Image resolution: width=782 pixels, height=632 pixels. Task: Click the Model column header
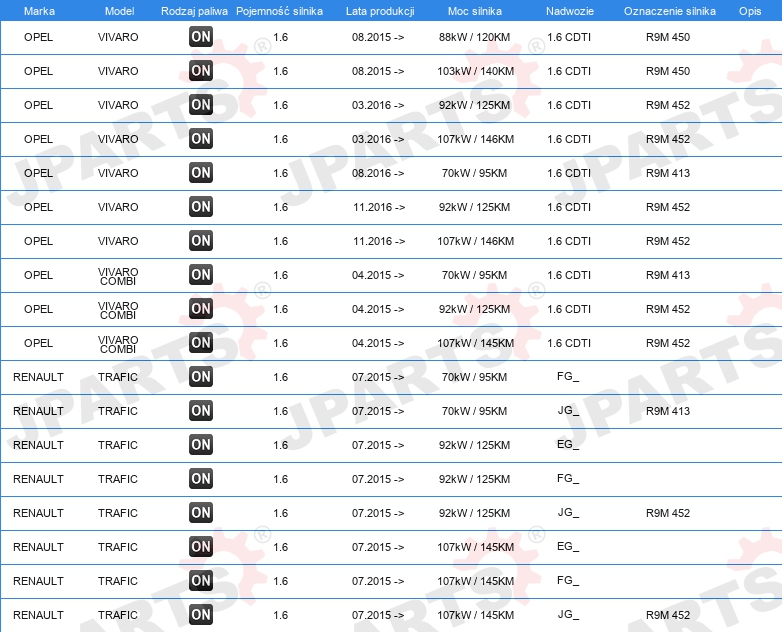pyautogui.click(x=120, y=11)
